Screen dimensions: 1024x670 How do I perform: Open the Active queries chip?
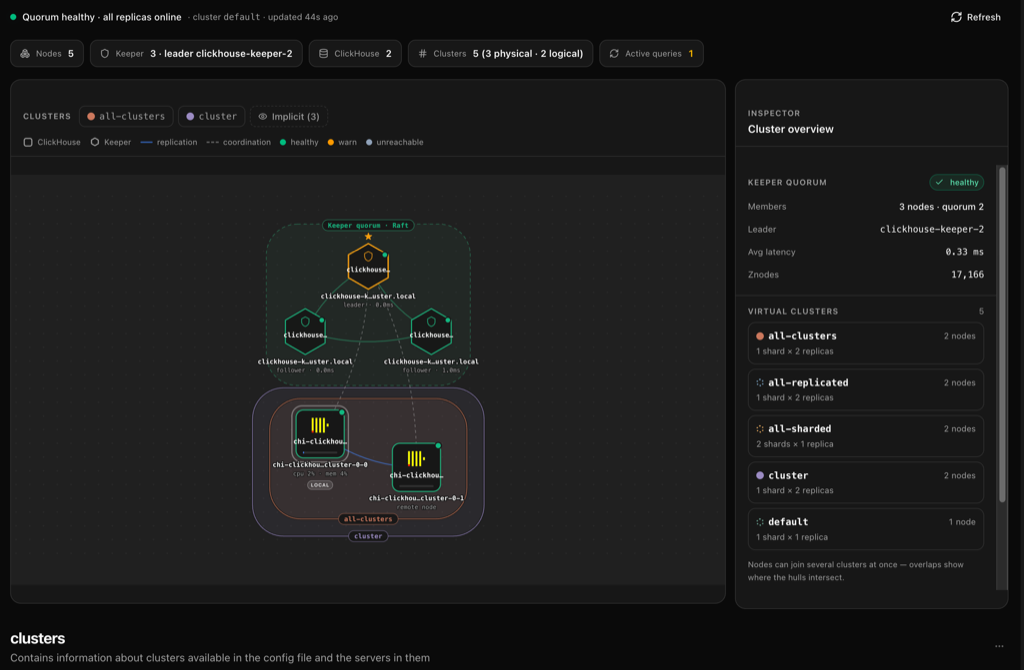tap(651, 54)
